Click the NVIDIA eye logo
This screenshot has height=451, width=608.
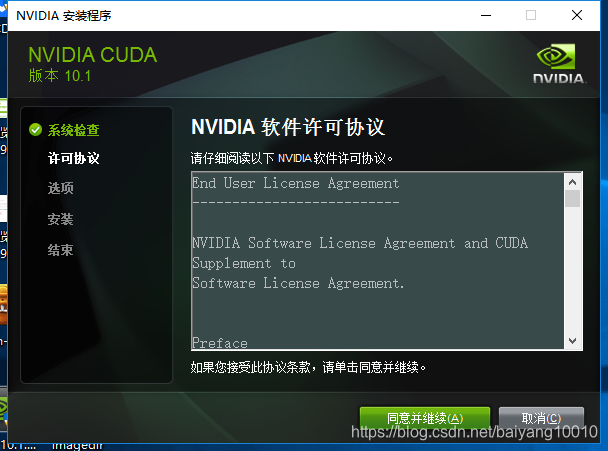tap(556, 56)
